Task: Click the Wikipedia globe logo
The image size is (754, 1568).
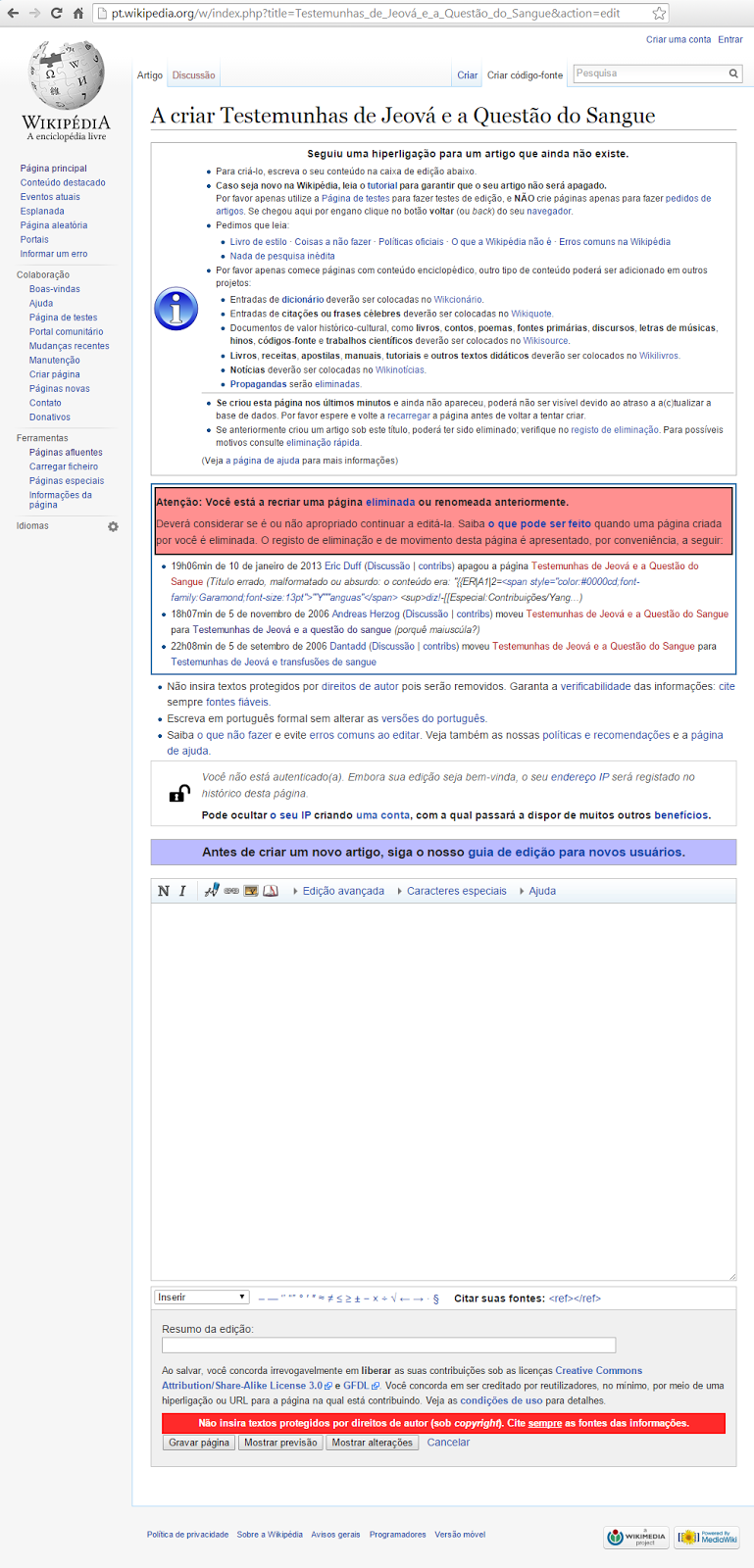Action: (66, 77)
